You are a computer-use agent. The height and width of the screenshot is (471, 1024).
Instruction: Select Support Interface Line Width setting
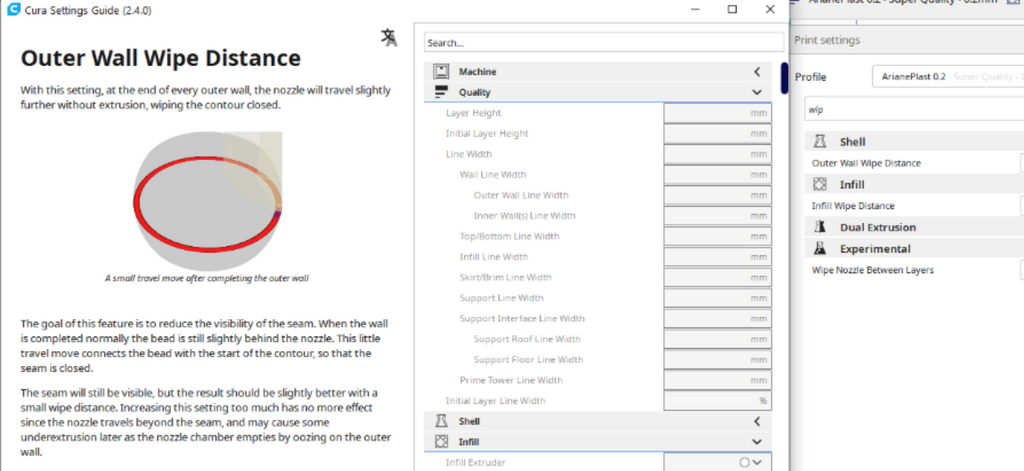pos(522,319)
